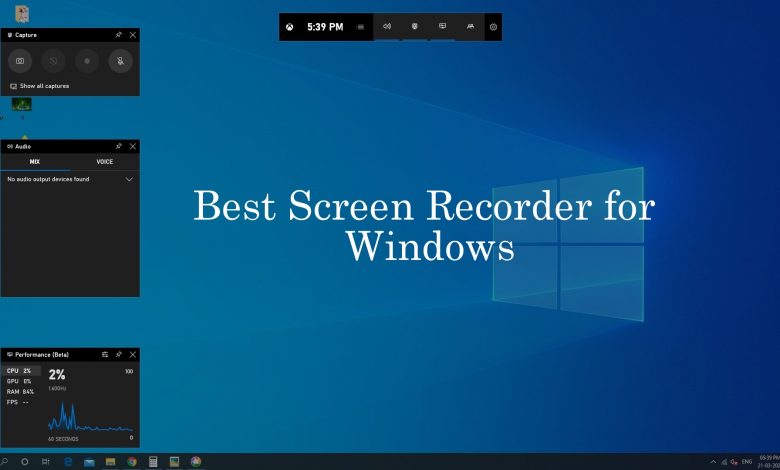Open the taskbar date and time
This screenshot has width=780, height=470.
tap(769, 462)
